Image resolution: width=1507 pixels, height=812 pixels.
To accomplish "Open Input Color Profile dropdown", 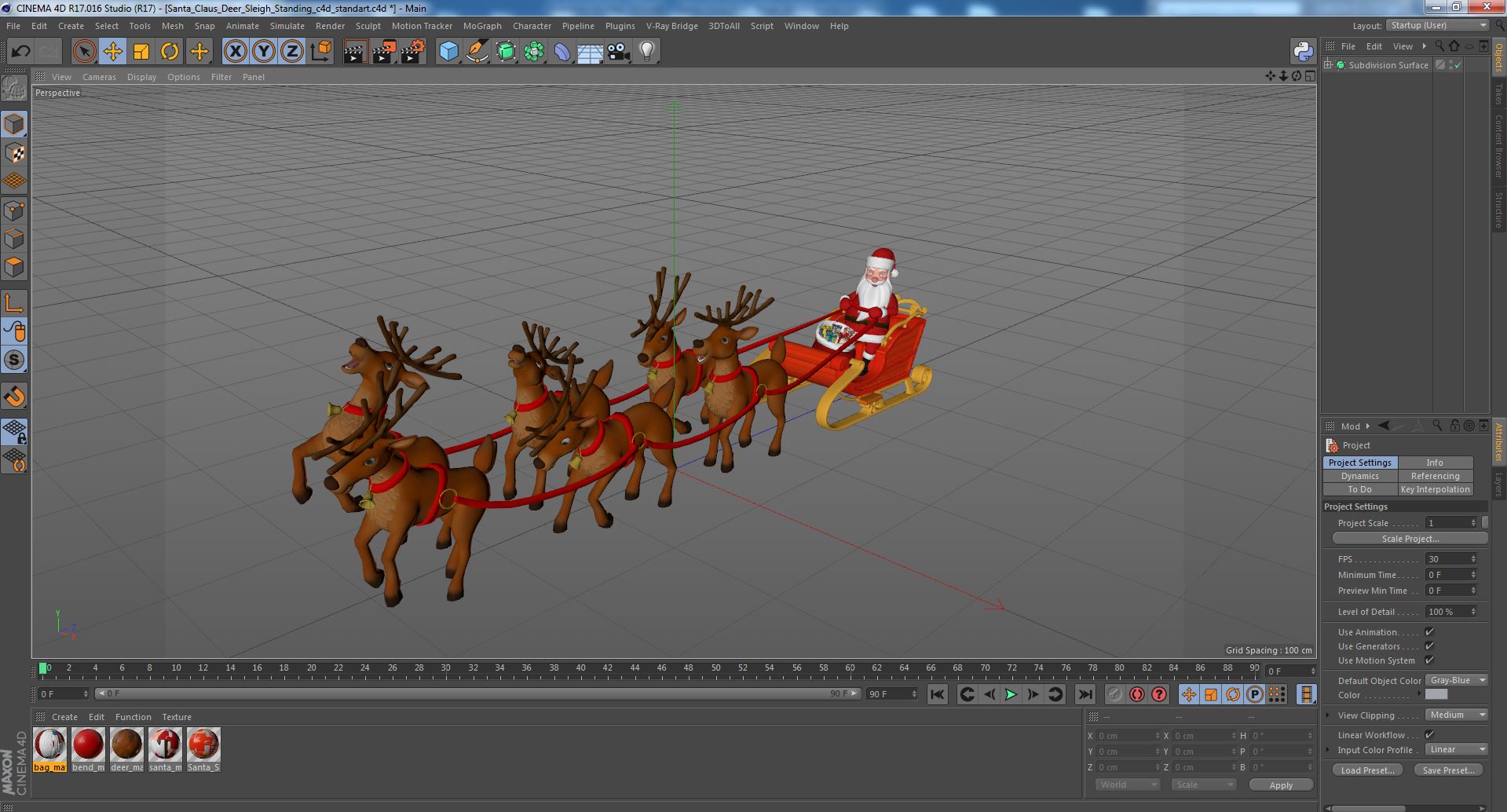I will [x=1457, y=750].
